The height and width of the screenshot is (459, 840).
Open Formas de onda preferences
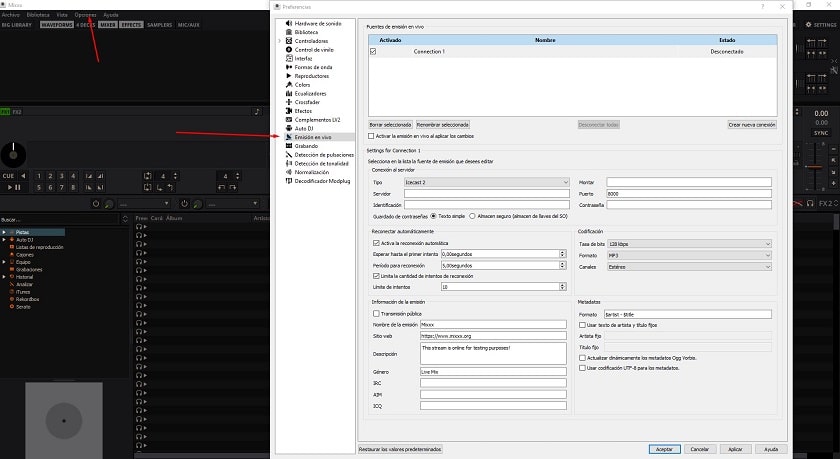(313, 67)
